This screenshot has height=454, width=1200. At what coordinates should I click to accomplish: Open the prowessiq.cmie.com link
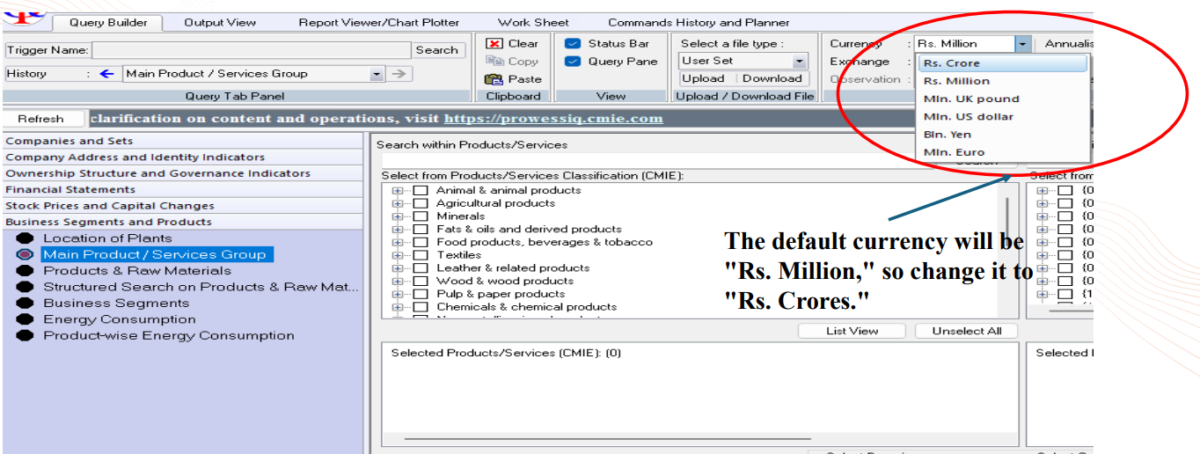[553, 118]
